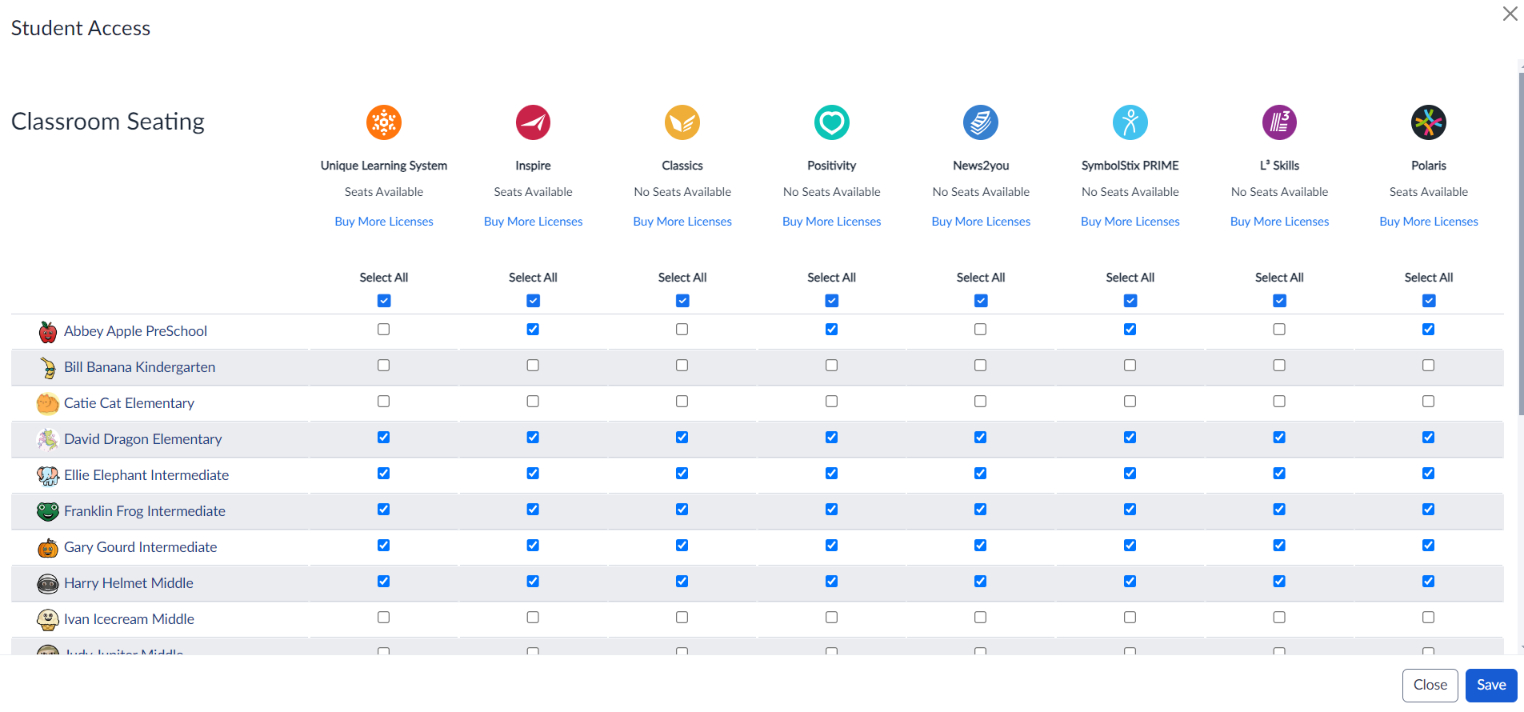
Task: Click the Save button
Action: 1491,685
